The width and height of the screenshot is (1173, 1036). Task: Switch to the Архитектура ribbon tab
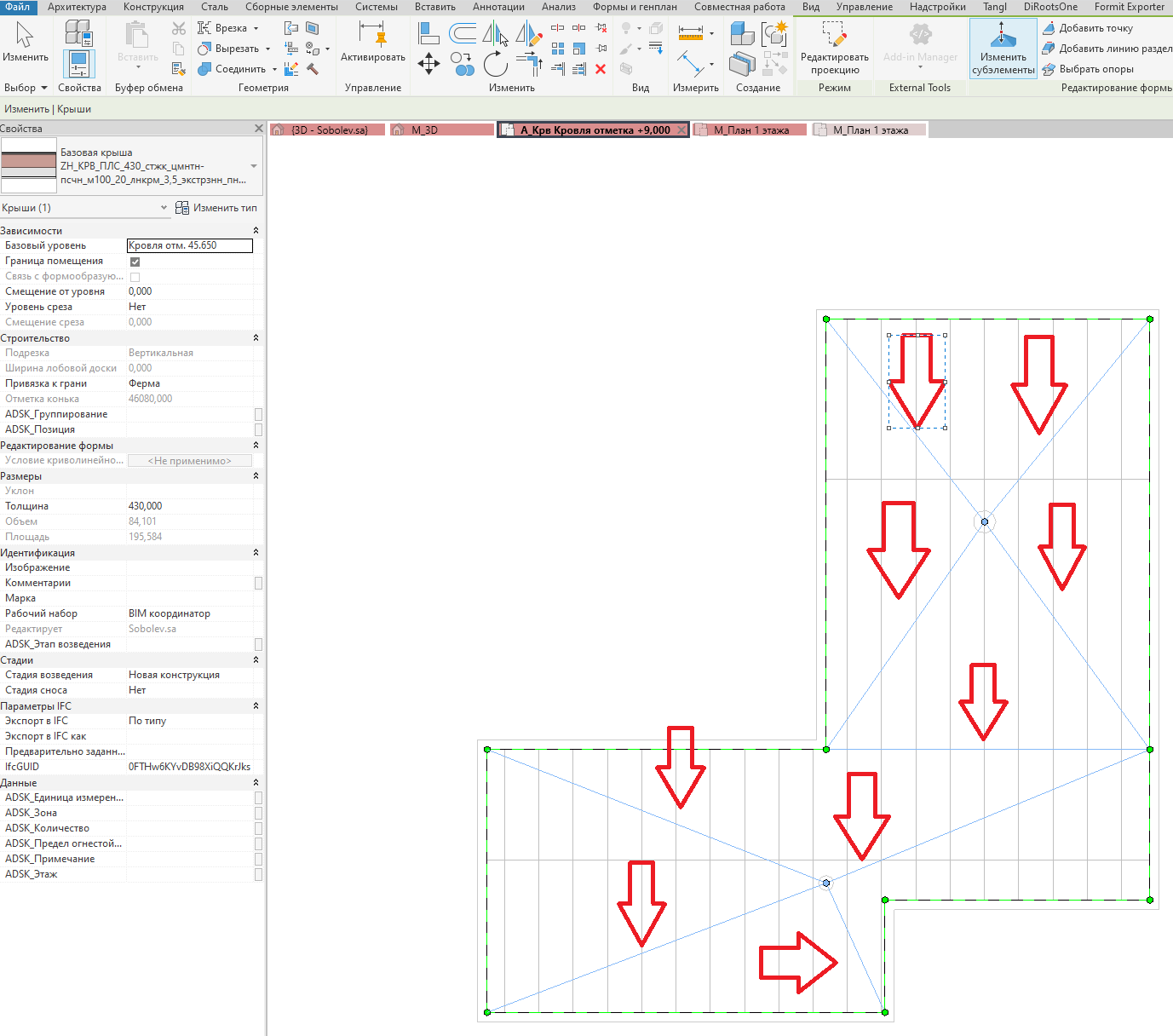coord(77,7)
